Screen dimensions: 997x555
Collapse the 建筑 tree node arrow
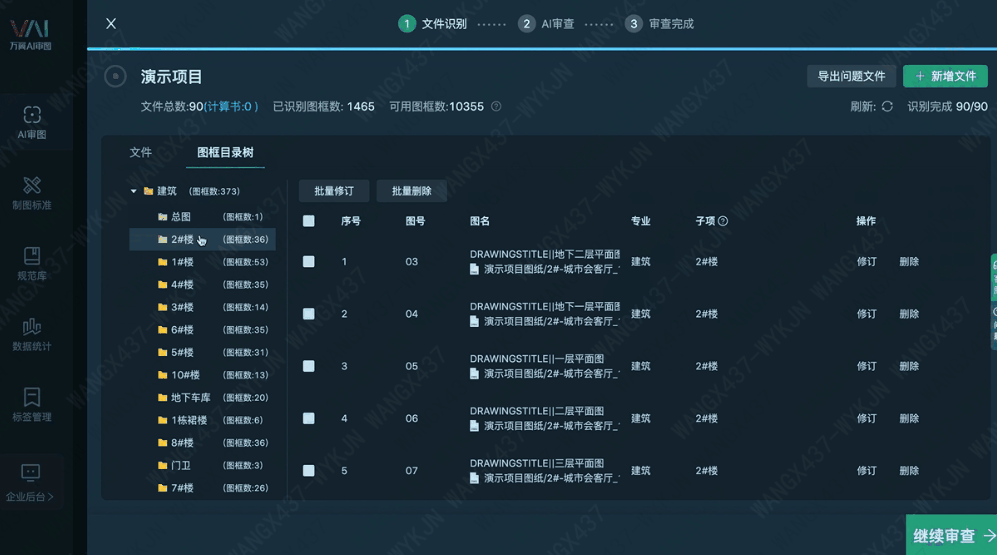point(134,191)
